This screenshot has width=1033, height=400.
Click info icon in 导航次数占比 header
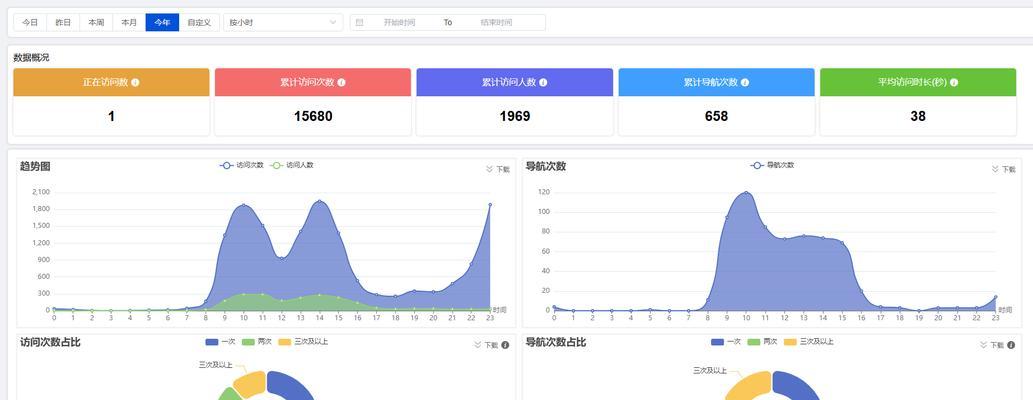[x=1011, y=345]
